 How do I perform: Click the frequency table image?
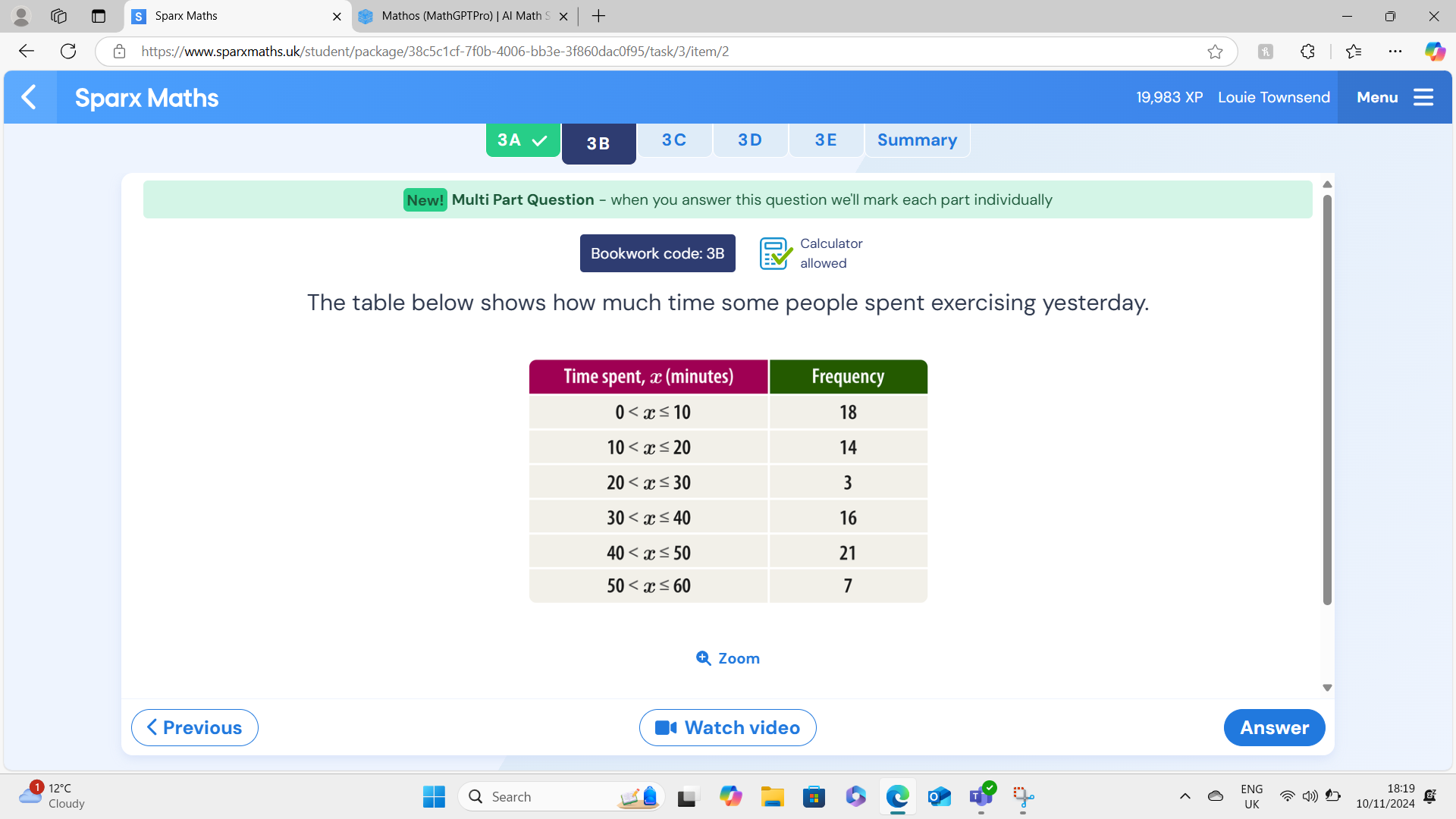click(x=728, y=481)
